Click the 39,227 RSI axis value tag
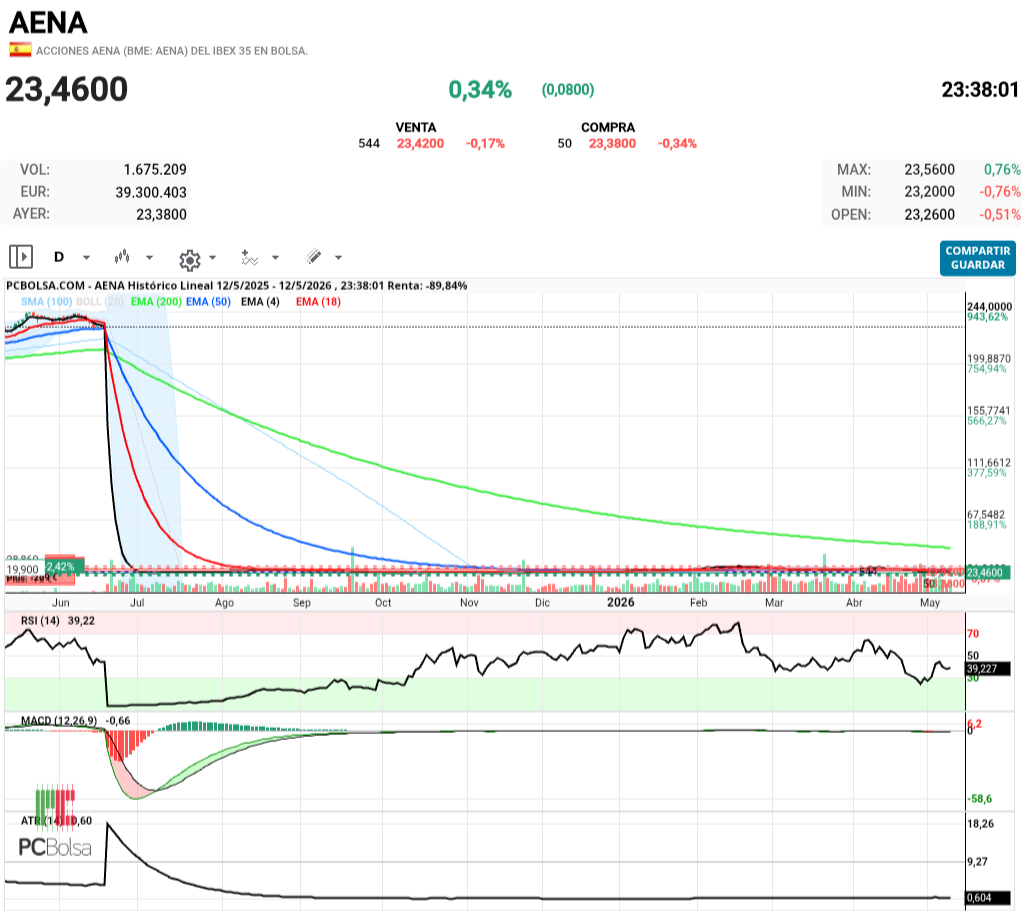1026x911 pixels. [x=988, y=669]
